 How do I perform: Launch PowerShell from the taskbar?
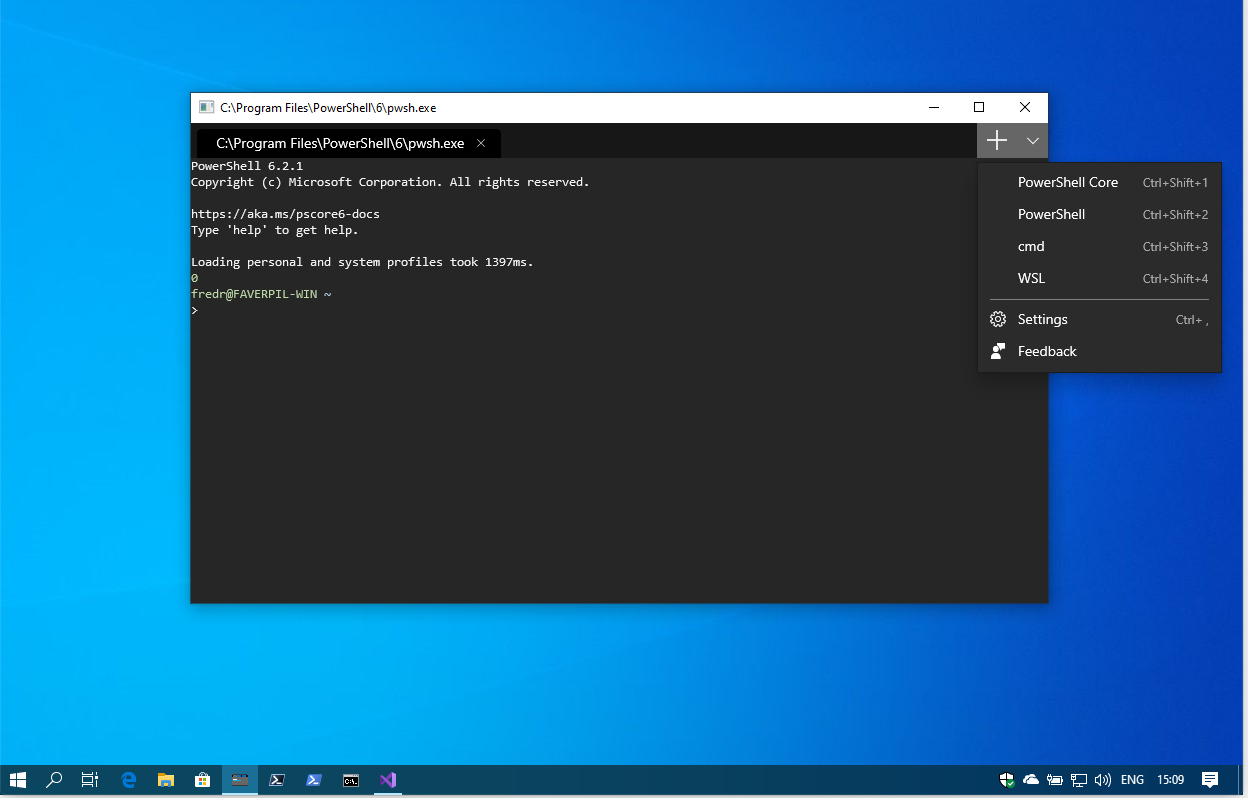coord(313,779)
